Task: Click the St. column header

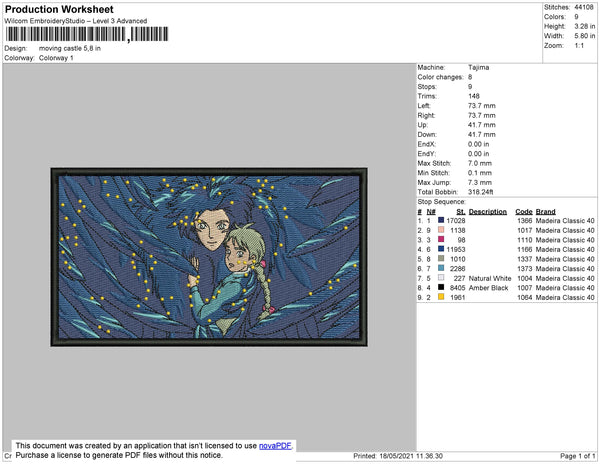Action: click(461, 212)
